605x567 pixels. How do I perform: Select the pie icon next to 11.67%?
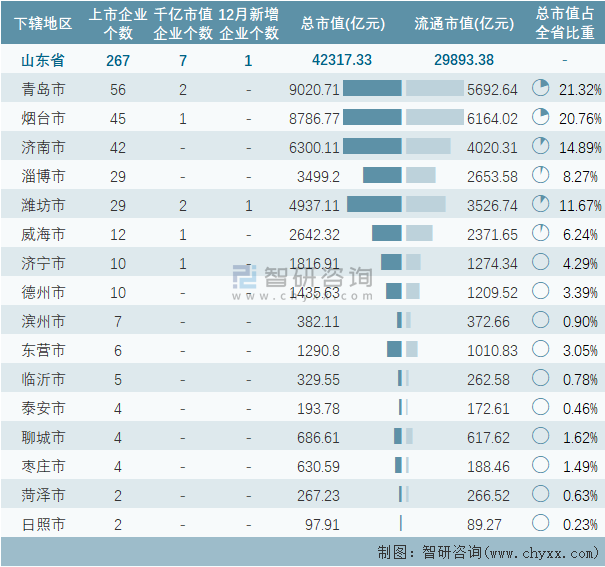click(541, 205)
